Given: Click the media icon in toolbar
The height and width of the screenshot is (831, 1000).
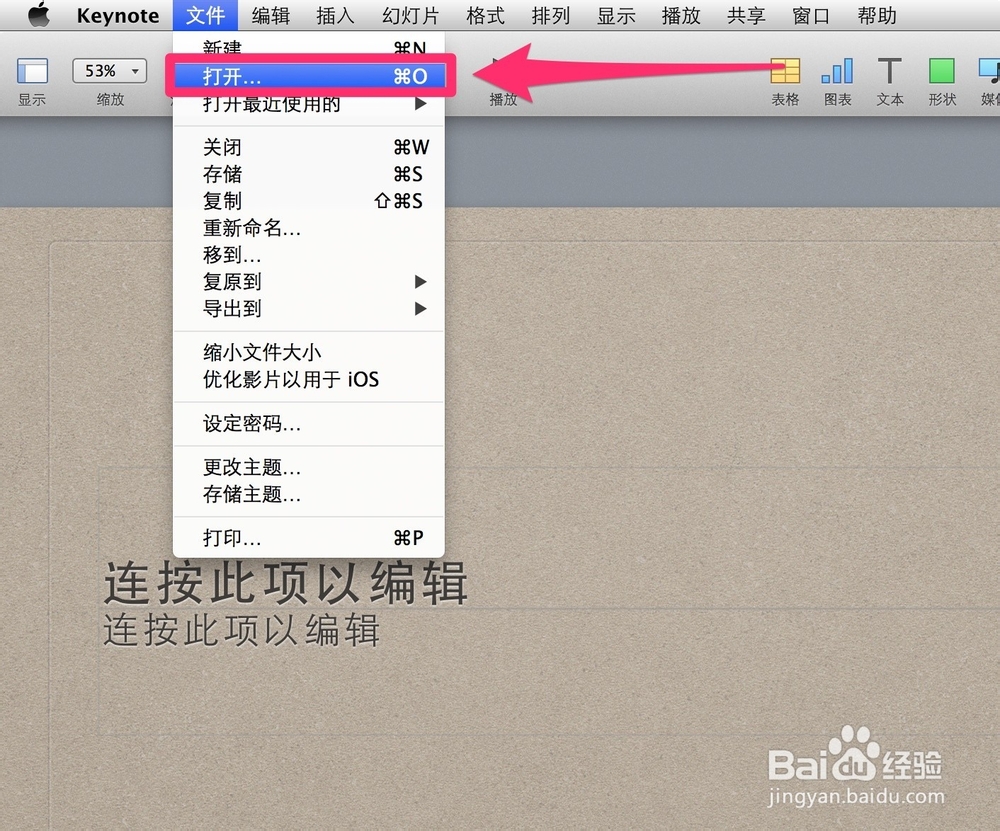Looking at the screenshot, I should pos(989,71).
